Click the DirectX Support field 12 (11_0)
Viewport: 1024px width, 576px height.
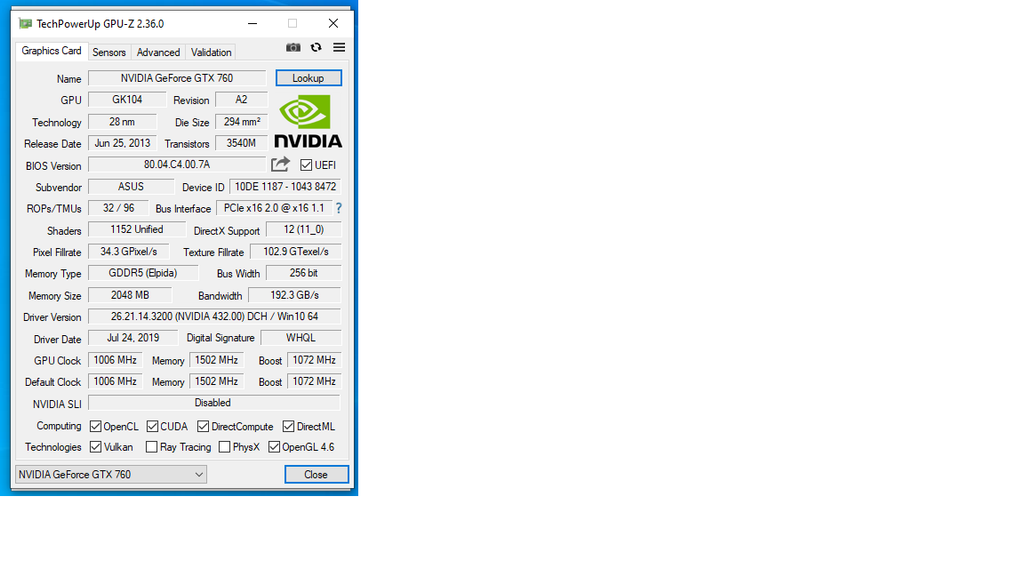pyautogui.click(x=304, y=230)
